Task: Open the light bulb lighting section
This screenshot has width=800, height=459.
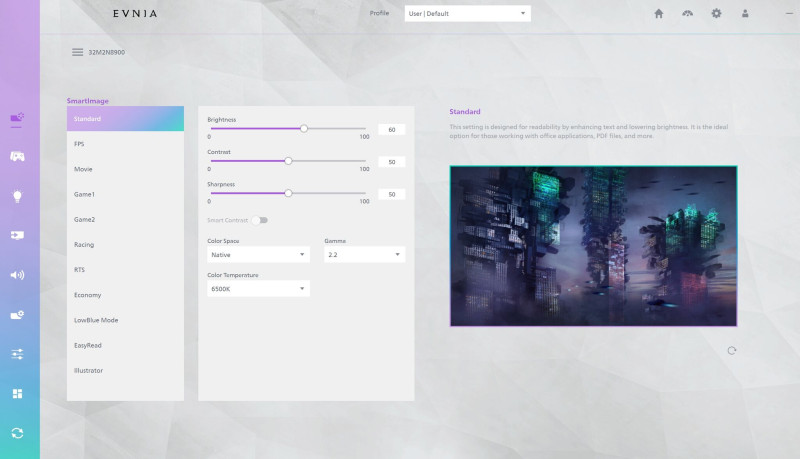Action: [x=17, y=196]
